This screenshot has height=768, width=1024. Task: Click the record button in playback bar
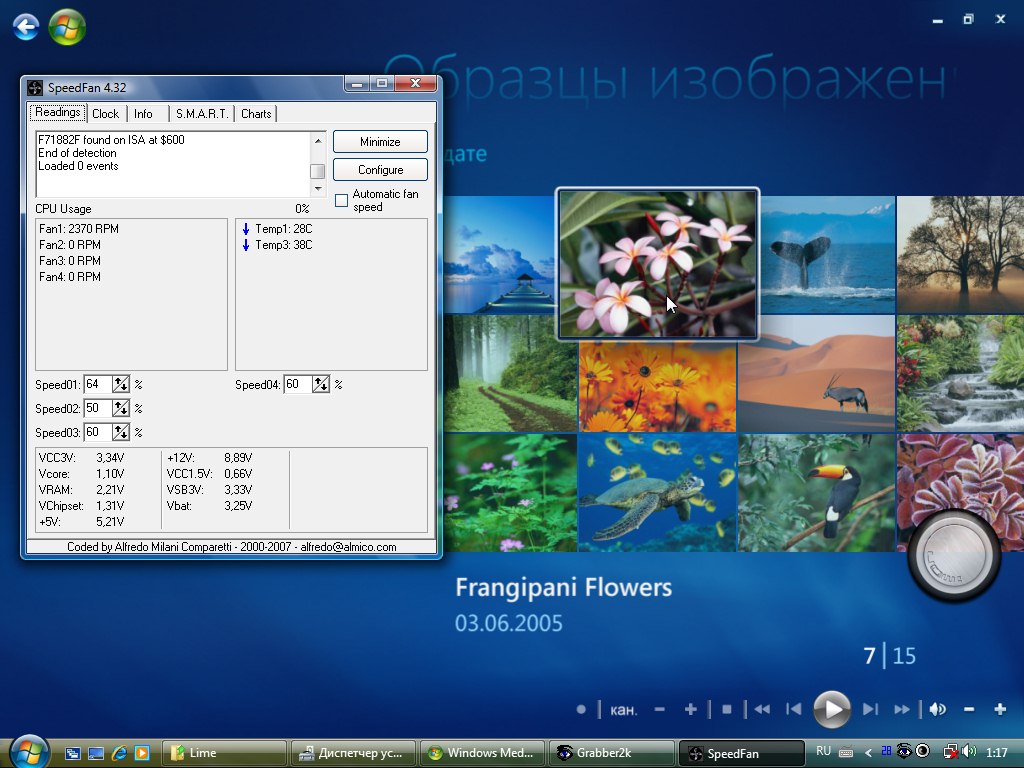coord(581,709)
